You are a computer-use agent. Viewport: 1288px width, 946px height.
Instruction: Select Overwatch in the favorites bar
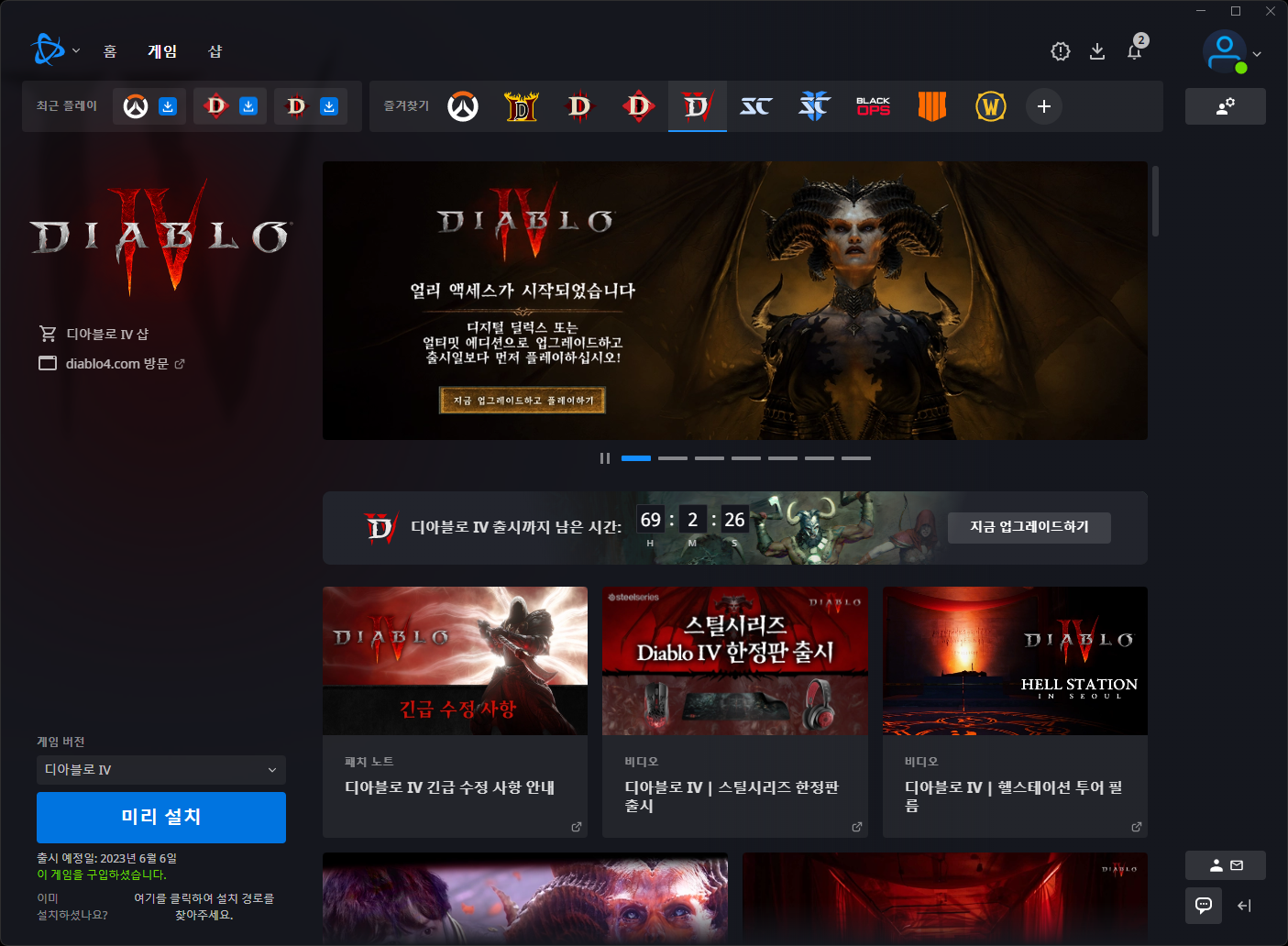[x=463, y=106]
